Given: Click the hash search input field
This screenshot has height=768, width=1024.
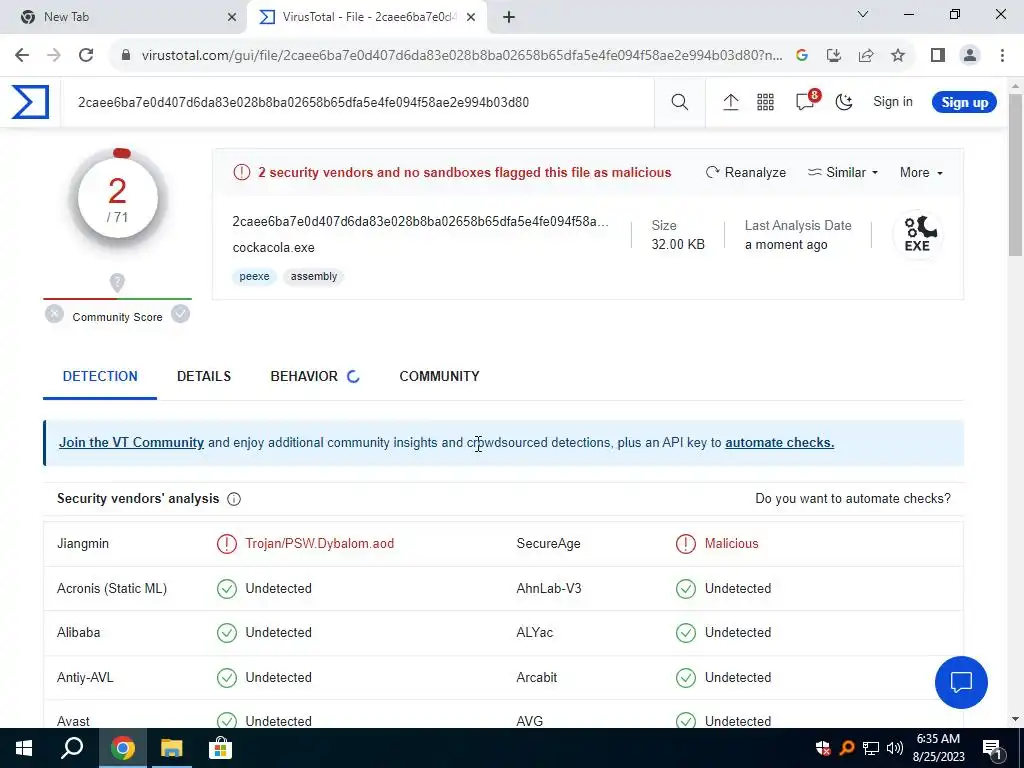Looking at the screenshot, I should click(x=357, y=102).
